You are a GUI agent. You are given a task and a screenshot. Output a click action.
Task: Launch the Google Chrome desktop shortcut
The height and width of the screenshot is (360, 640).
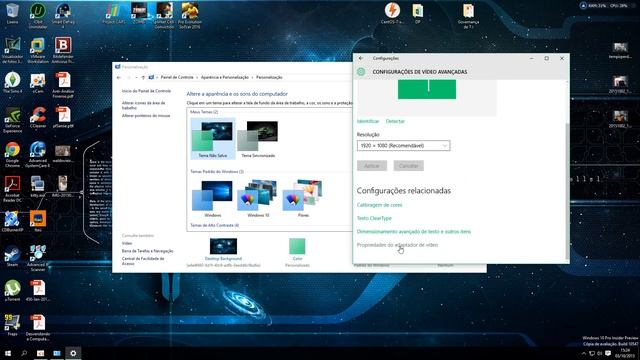click(12, 155)
